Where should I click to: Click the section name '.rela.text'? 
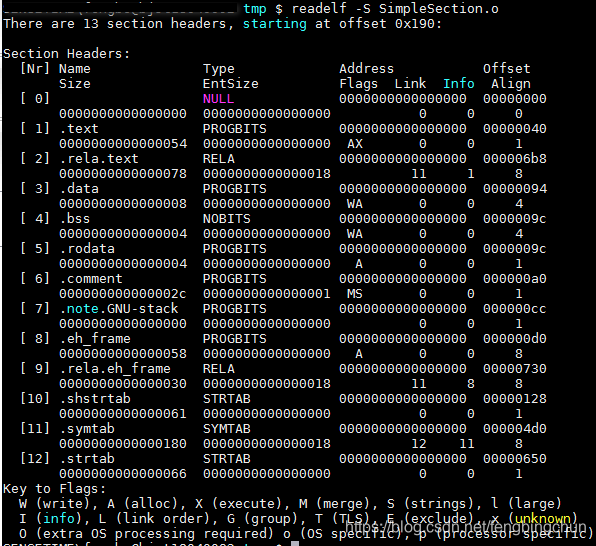99,159
